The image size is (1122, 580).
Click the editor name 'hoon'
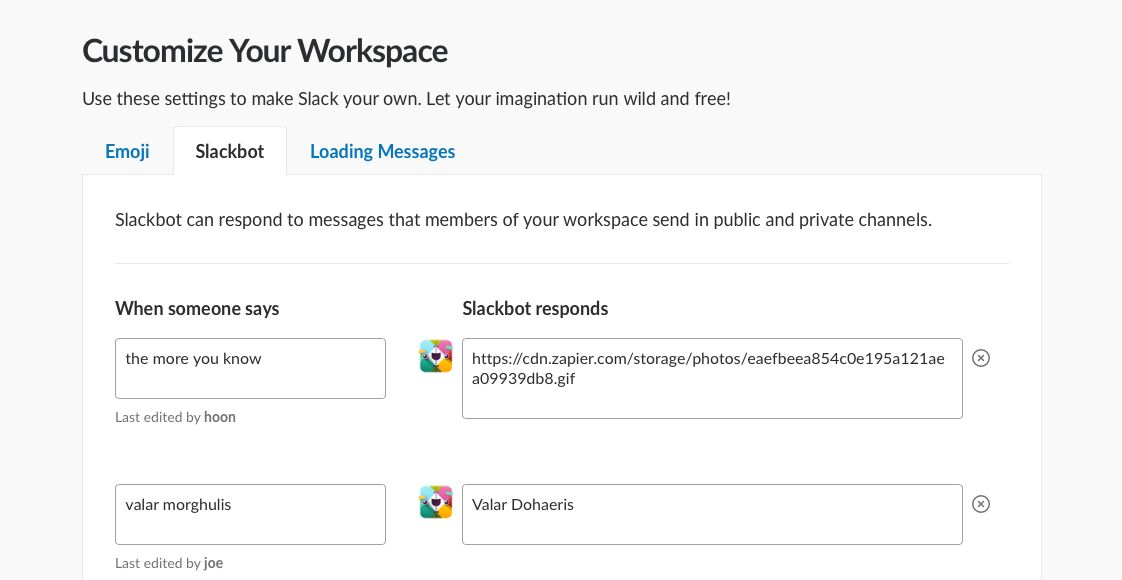(220, 417)
